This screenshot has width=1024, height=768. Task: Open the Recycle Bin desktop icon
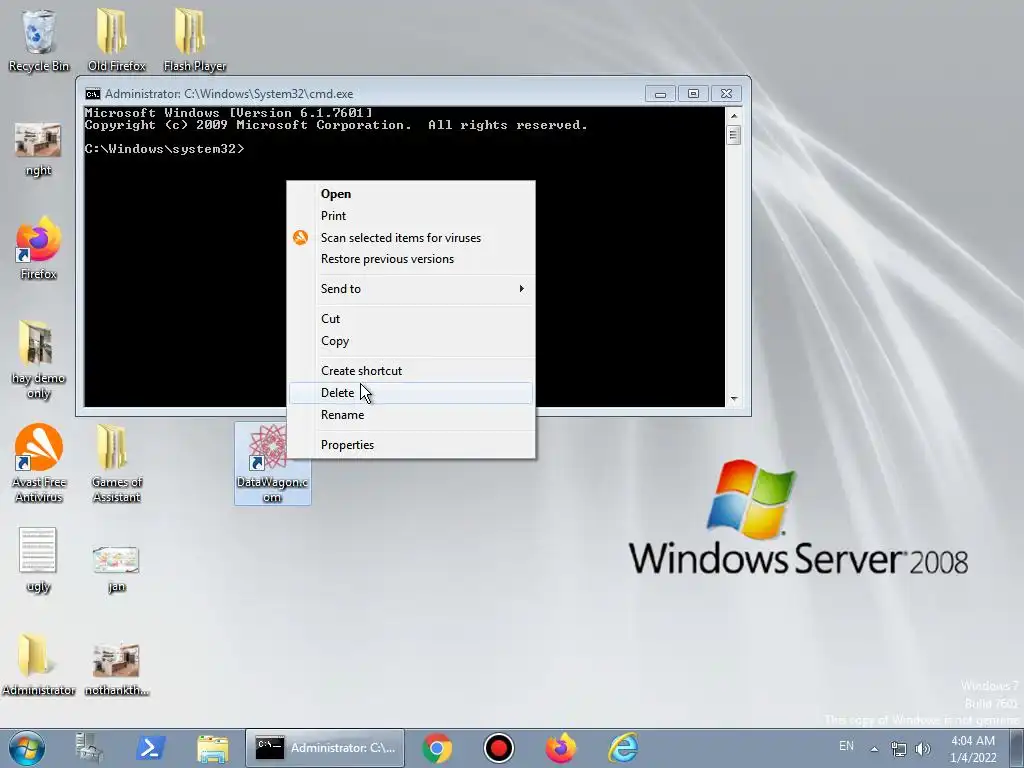point(38,40)
